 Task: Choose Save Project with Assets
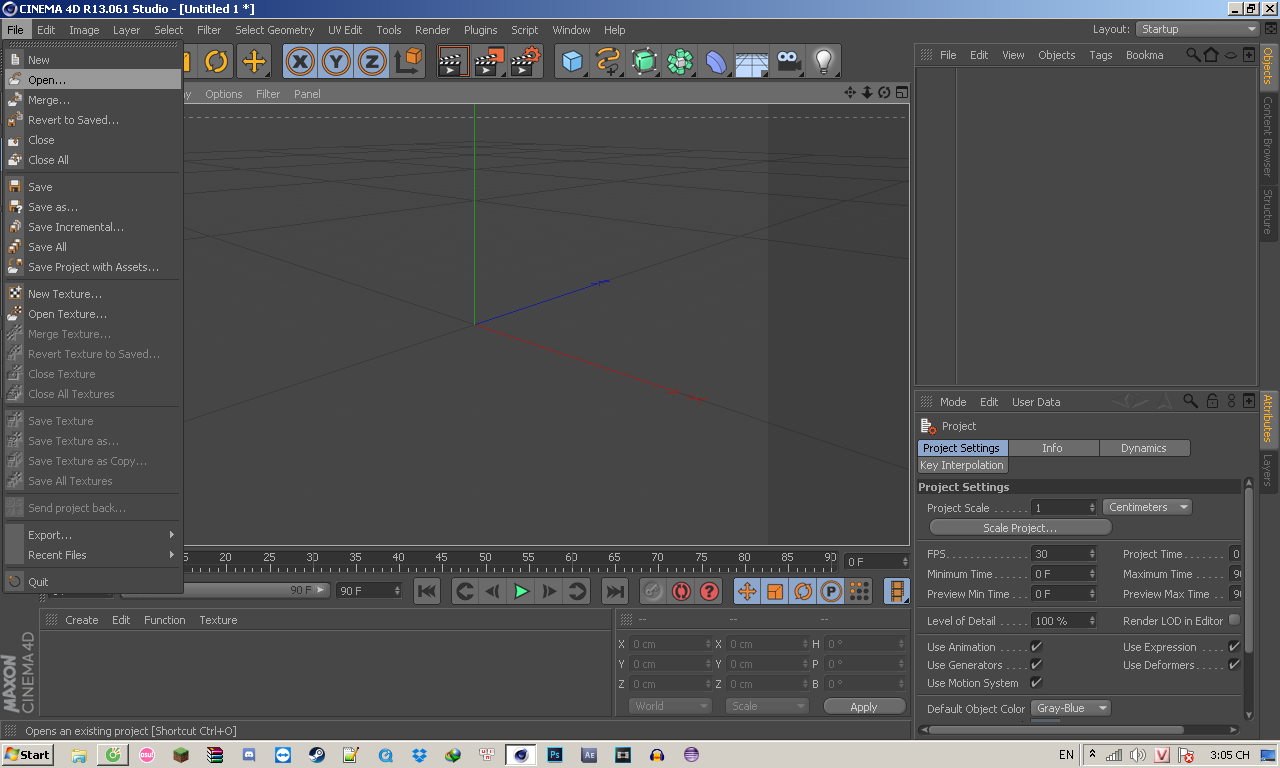point(93,267)
